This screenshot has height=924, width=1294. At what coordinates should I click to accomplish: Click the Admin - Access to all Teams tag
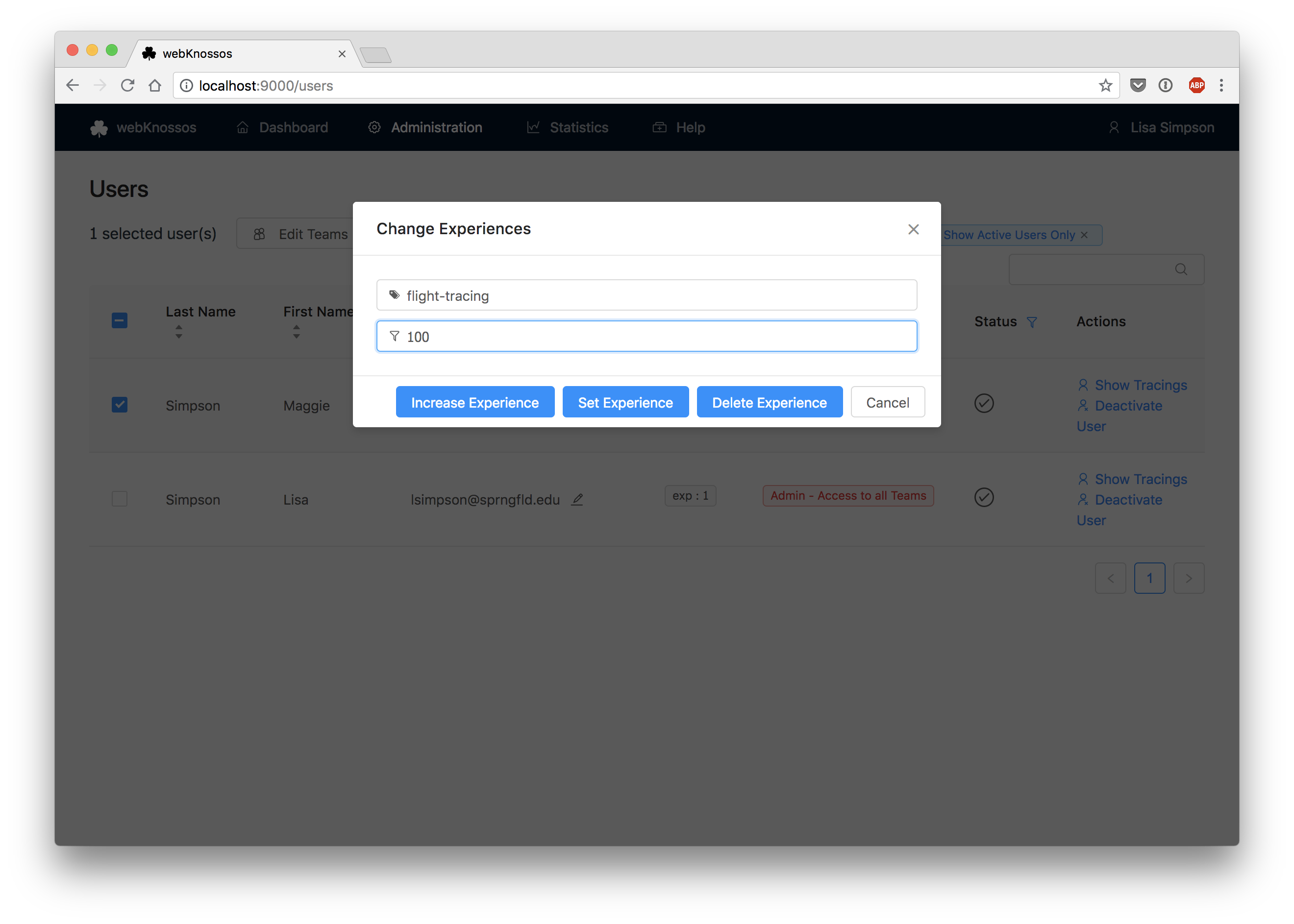848,496
